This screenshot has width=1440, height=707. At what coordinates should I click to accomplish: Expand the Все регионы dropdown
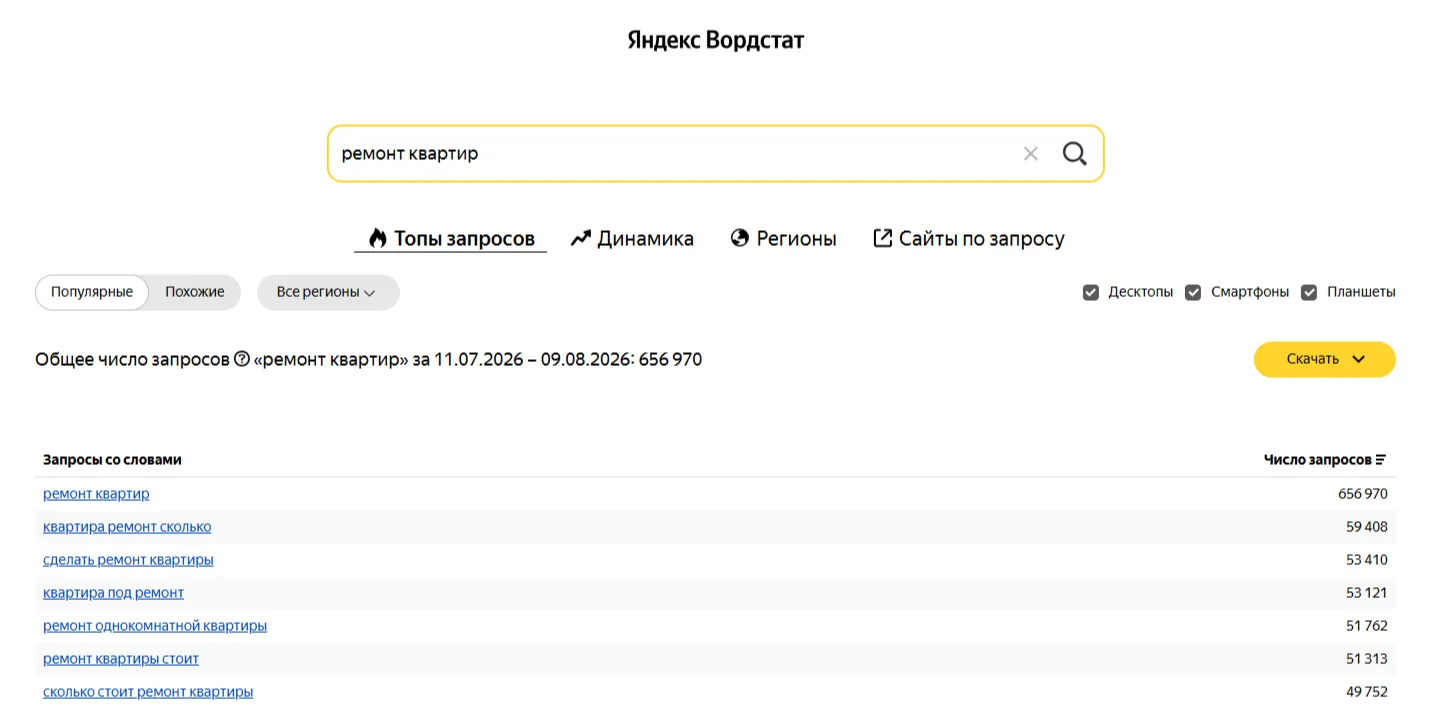tap(328, 292)
